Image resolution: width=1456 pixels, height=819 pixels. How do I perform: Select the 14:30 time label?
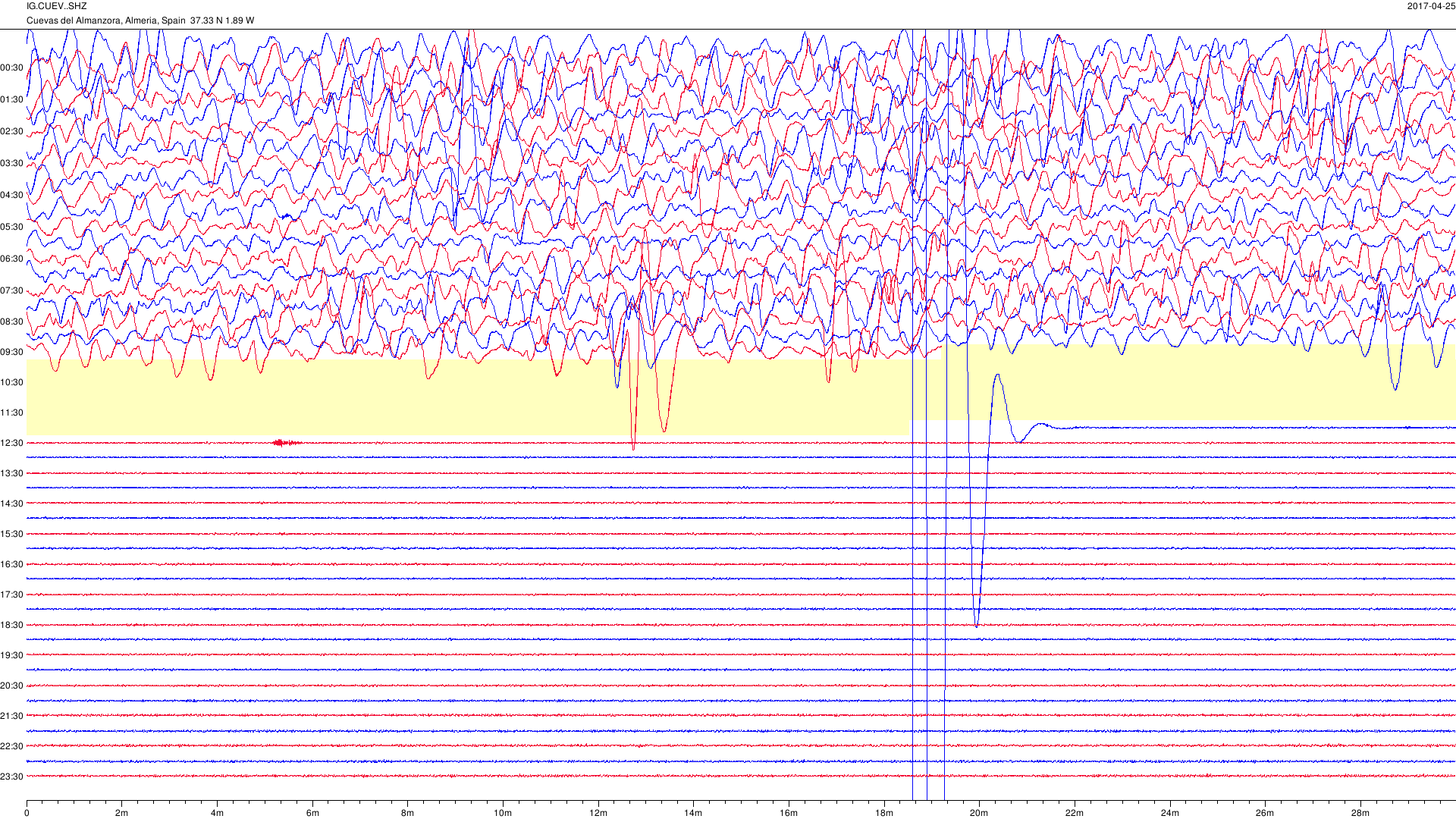[x=11, y=504]
